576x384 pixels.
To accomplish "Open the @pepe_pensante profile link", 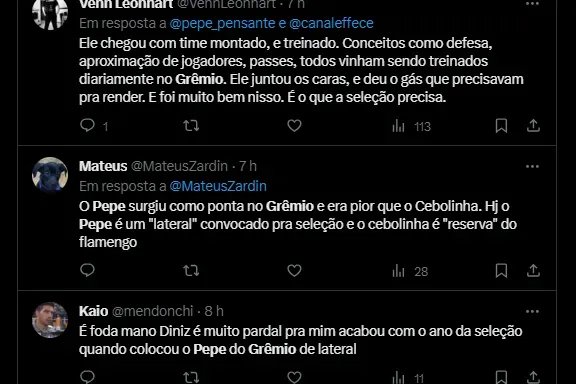I will [222, 23].
